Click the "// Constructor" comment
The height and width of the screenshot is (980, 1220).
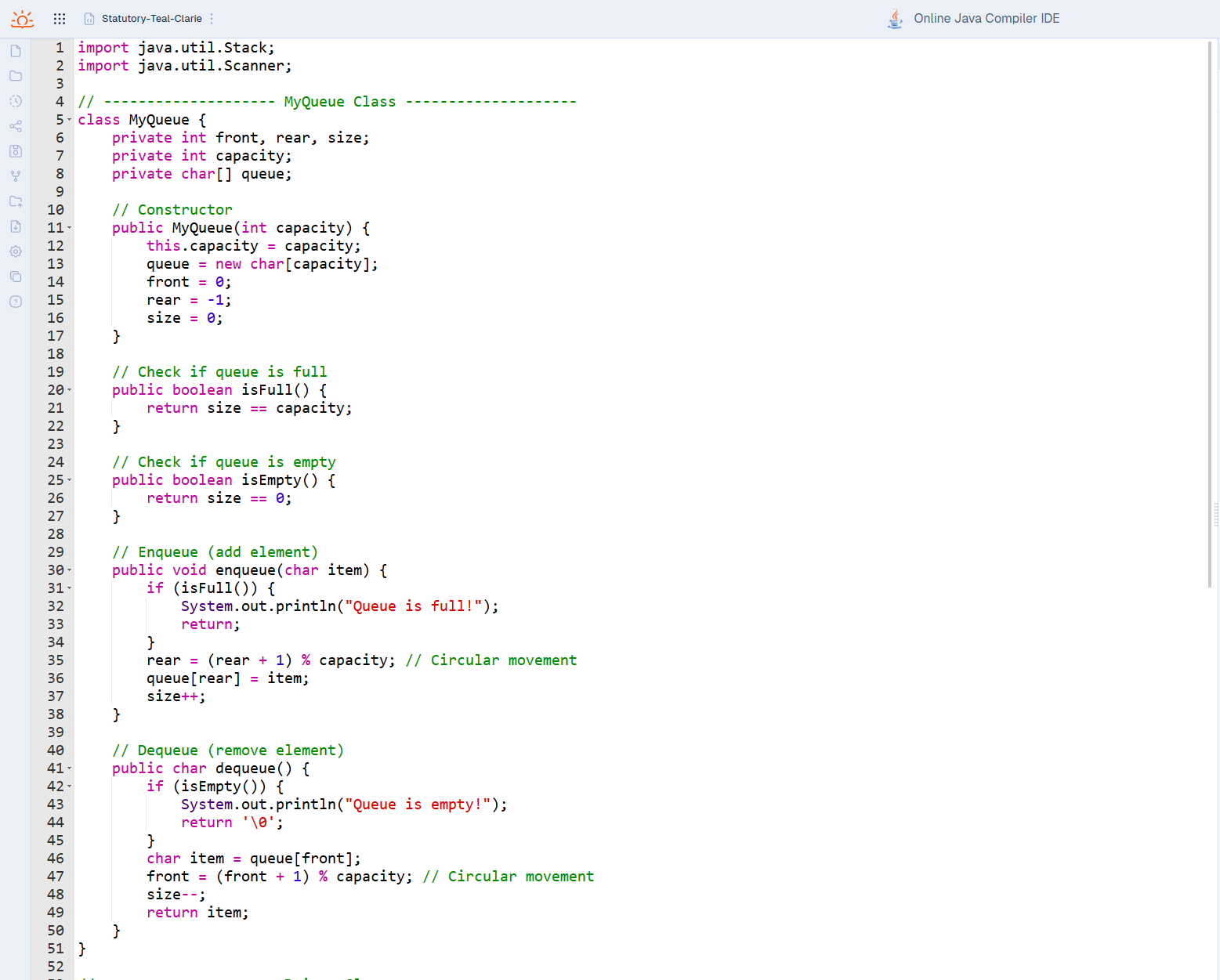(172, 210)
